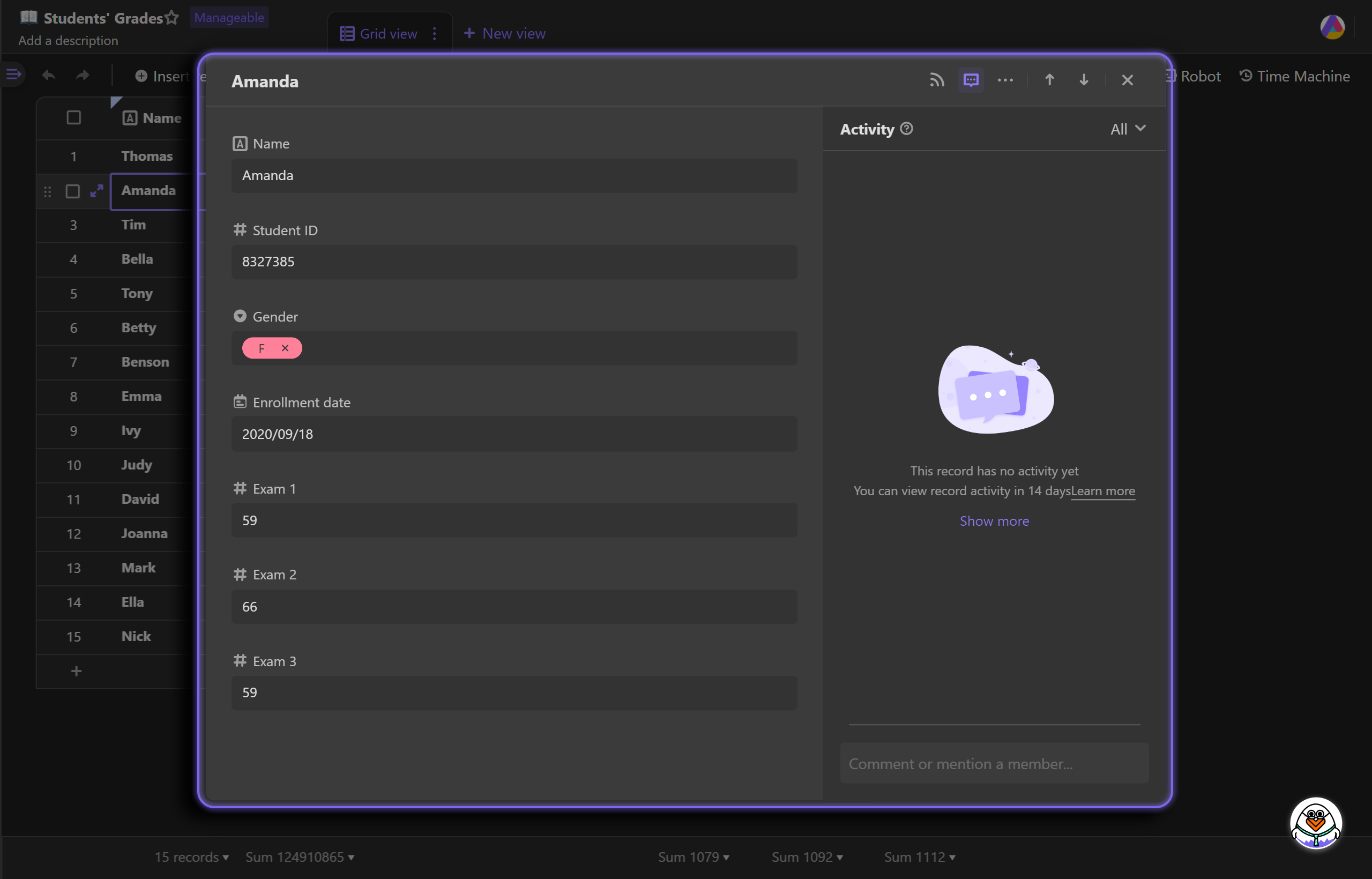Screen dimensions: 1372x879
Task: Open the penguin help assistant icon
Action: click(1316, 823)
